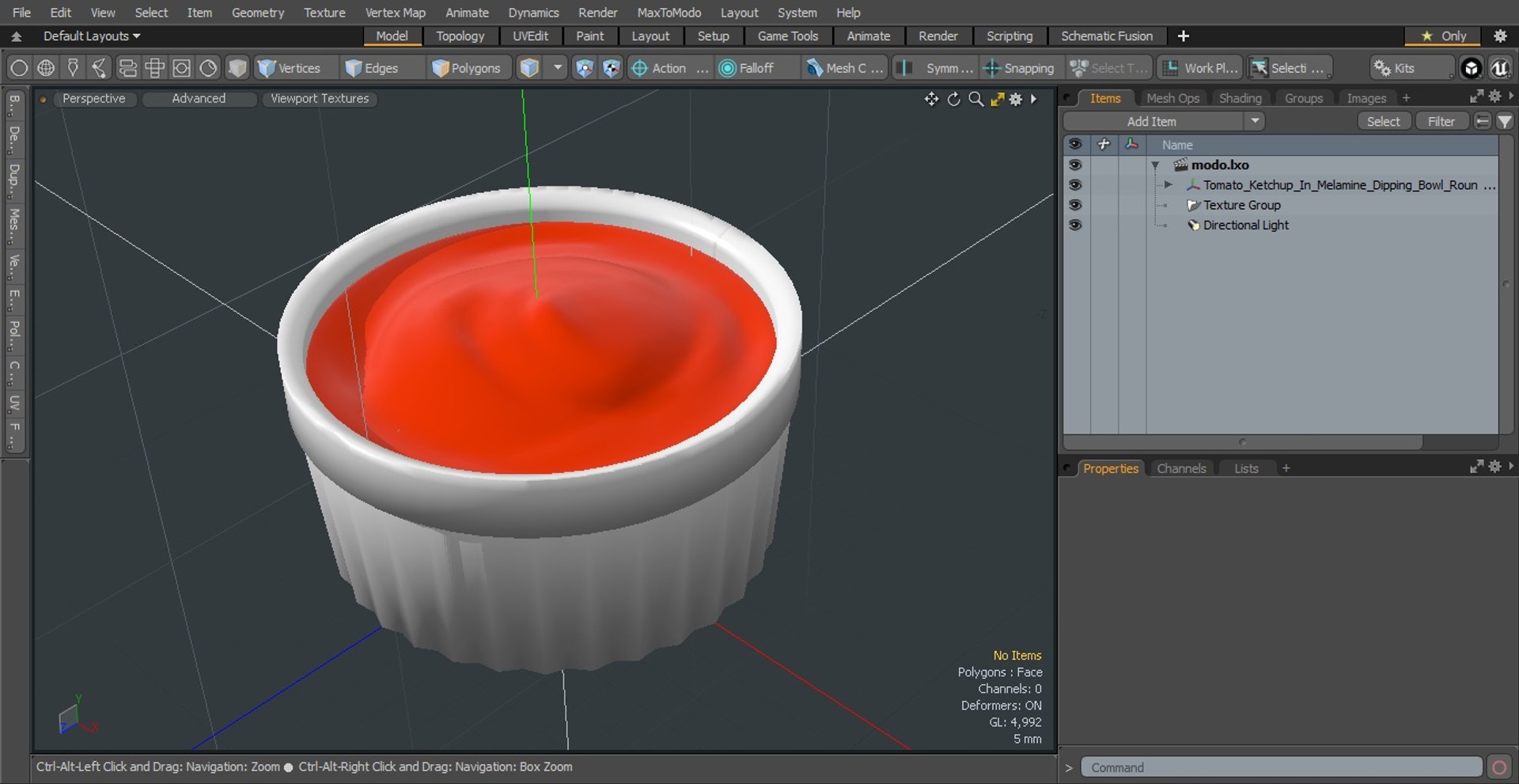Click the viewport zoom magnifier icon
This screenshot has width=1519, height=784.
click(x=975, y=99)
